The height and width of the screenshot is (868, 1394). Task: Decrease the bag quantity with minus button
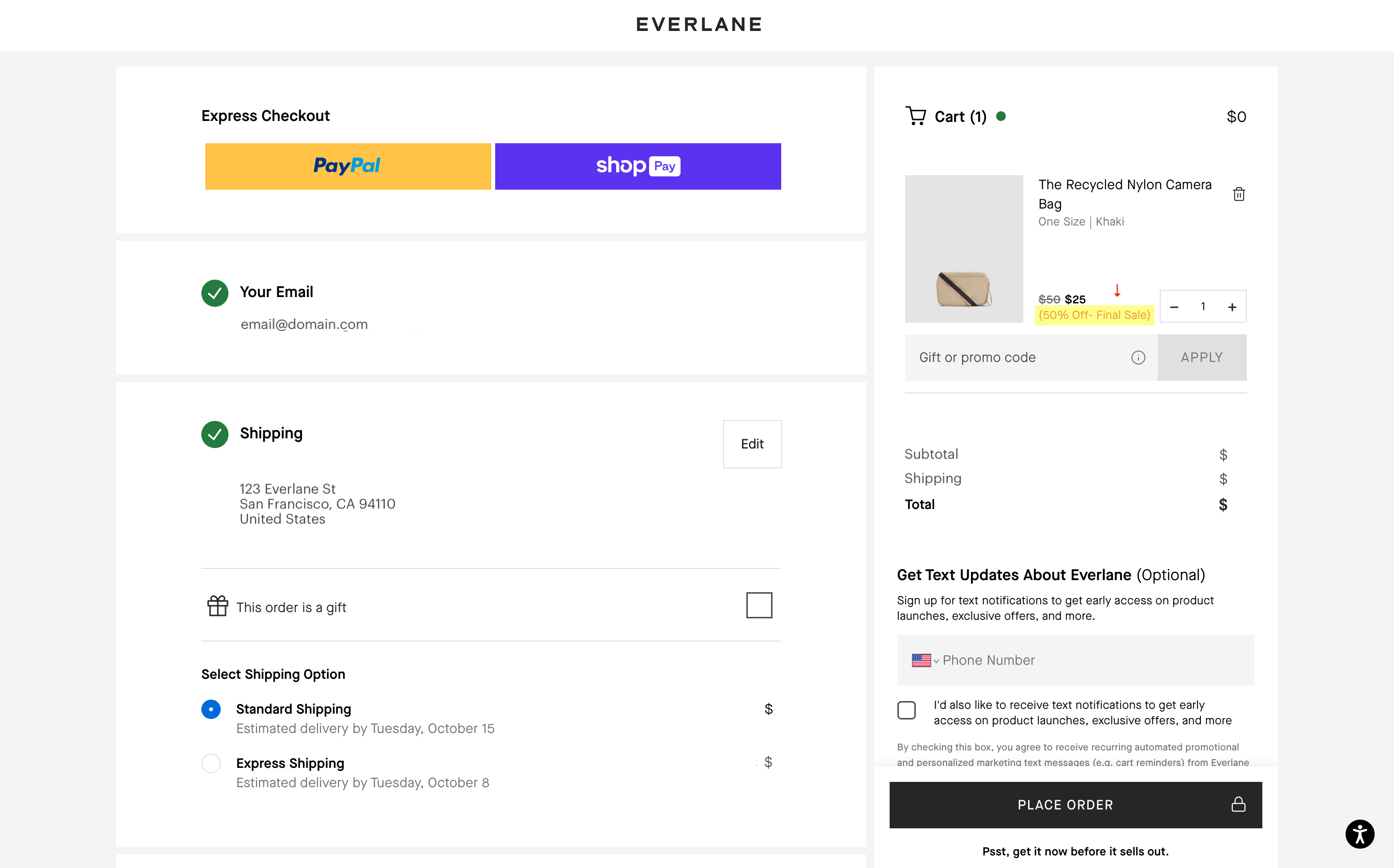coord(1174,307)
